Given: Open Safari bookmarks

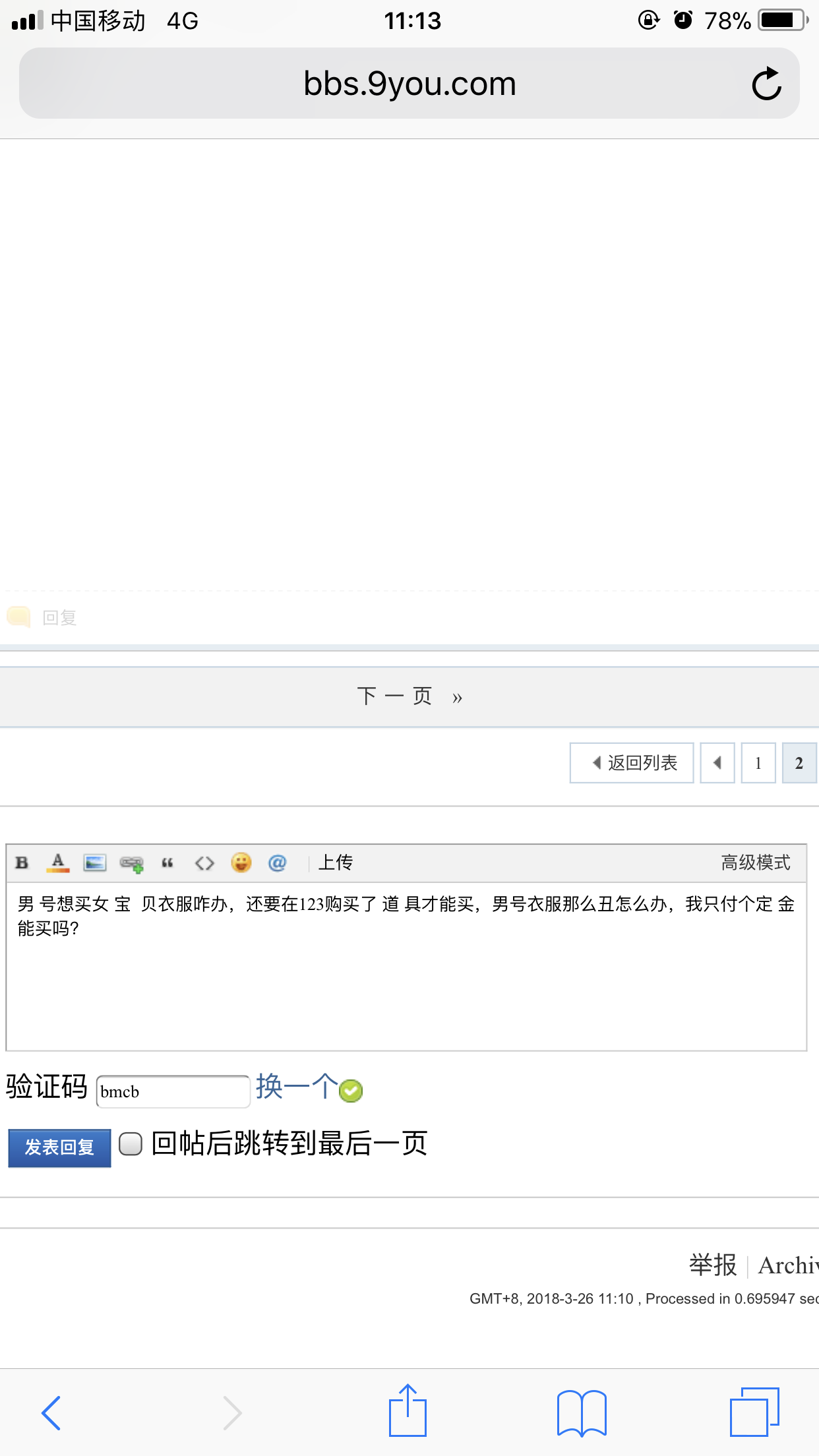Looking at the screenshot, I should click(582, 1412).
